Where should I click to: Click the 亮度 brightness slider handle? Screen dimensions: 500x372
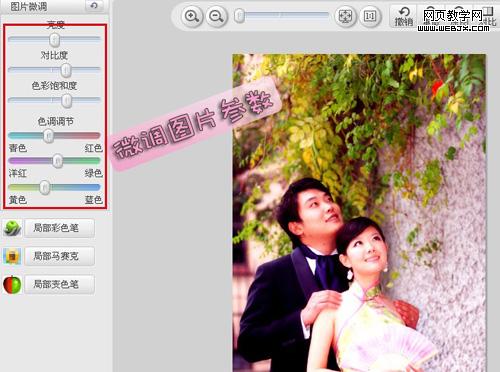pos(54,40)
